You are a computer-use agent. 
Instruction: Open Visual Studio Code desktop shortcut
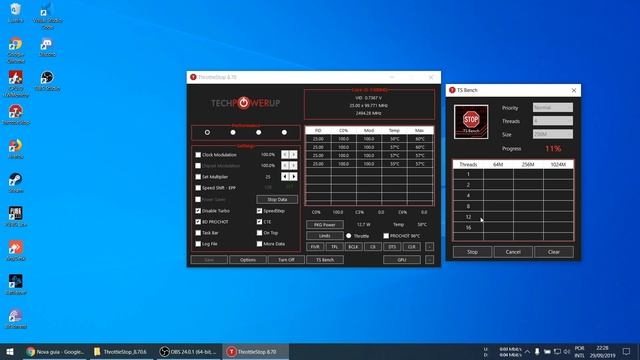(x=47, y=16)
